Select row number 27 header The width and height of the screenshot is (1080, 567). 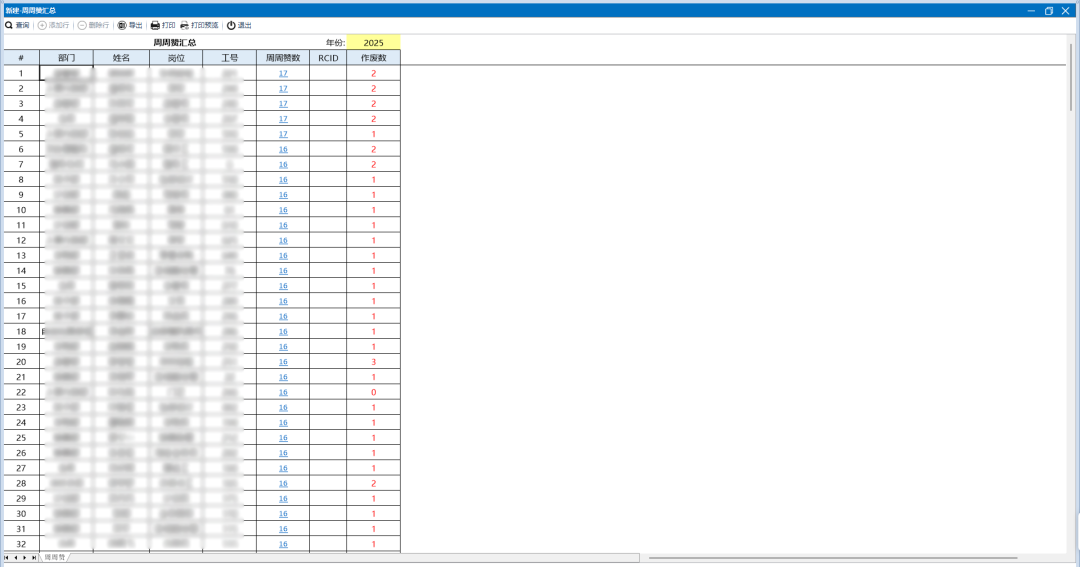pos(21,468)
